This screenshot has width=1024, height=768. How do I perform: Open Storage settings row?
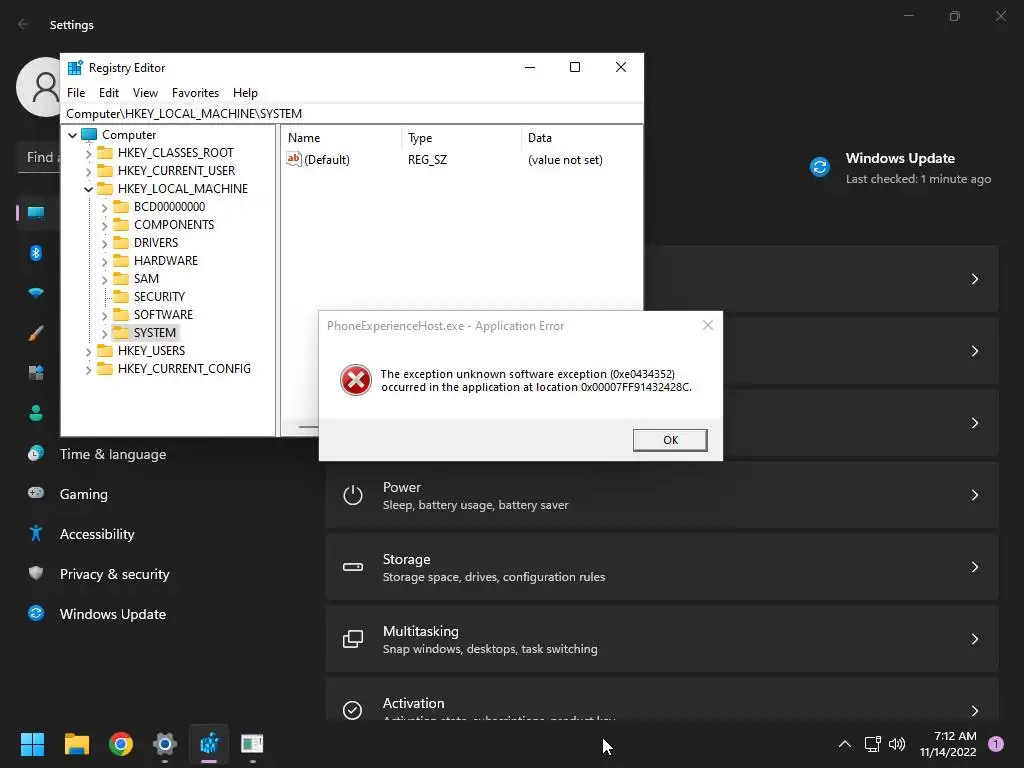(662, 567)
